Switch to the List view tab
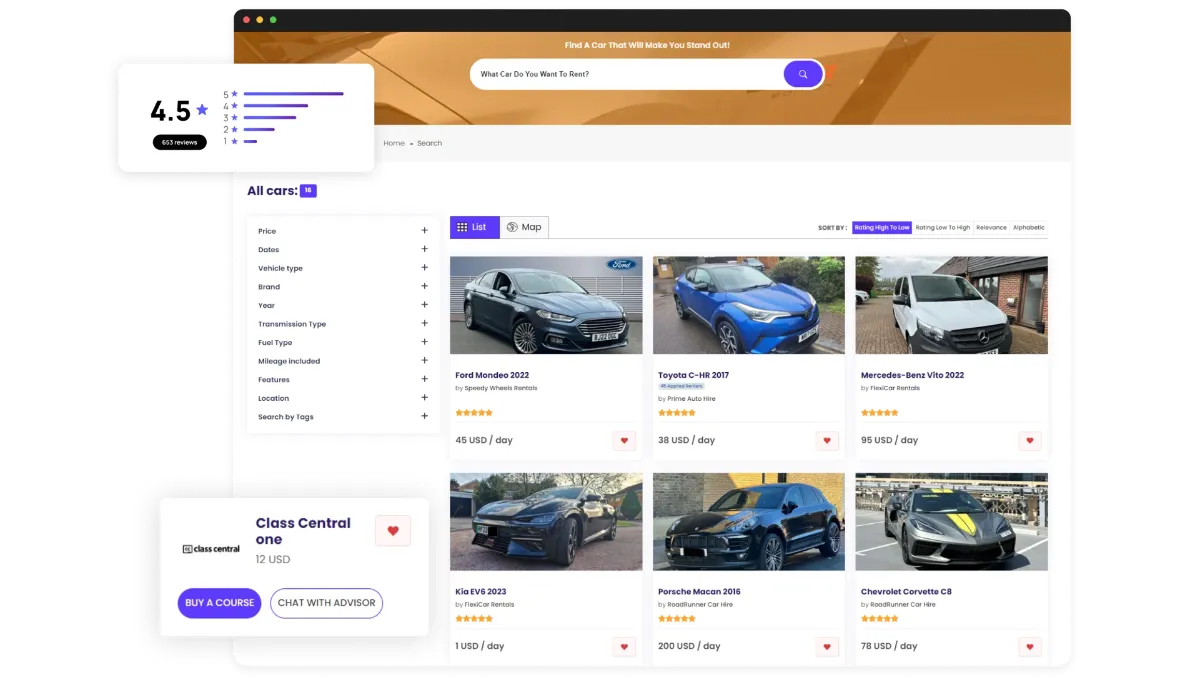The height and width of the screenshot is (695, 1200). tap(474, 227)
